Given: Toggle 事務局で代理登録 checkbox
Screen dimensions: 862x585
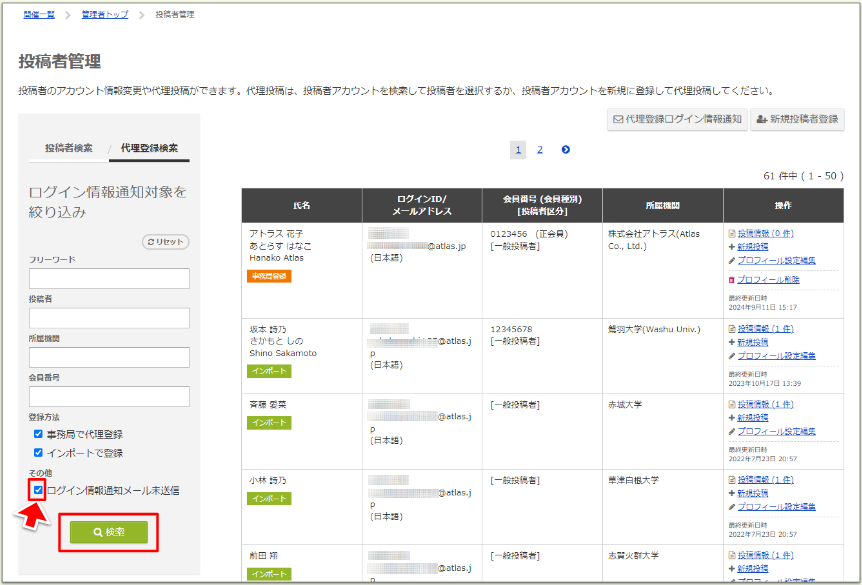Looking at the screenshot, I should [x=38, y=435].
